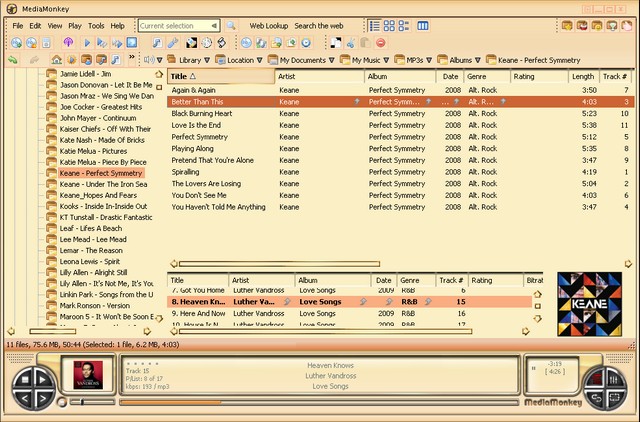The height and width of the screenshot is (422, 640).
Task: Sort tracks by Length column header
Action: coord(583,76)
